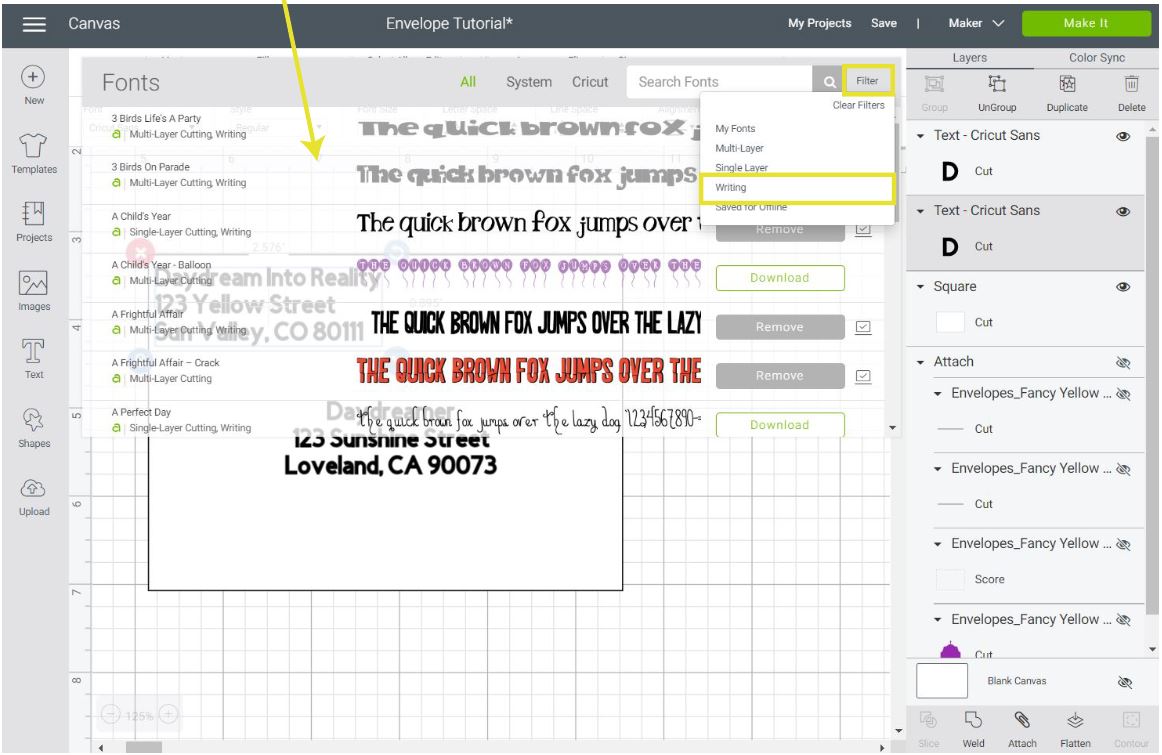Click the D glyph of first Text layer
This screenshot has width=1162, height=755.
pyautogui.click(x=949, y=171)
